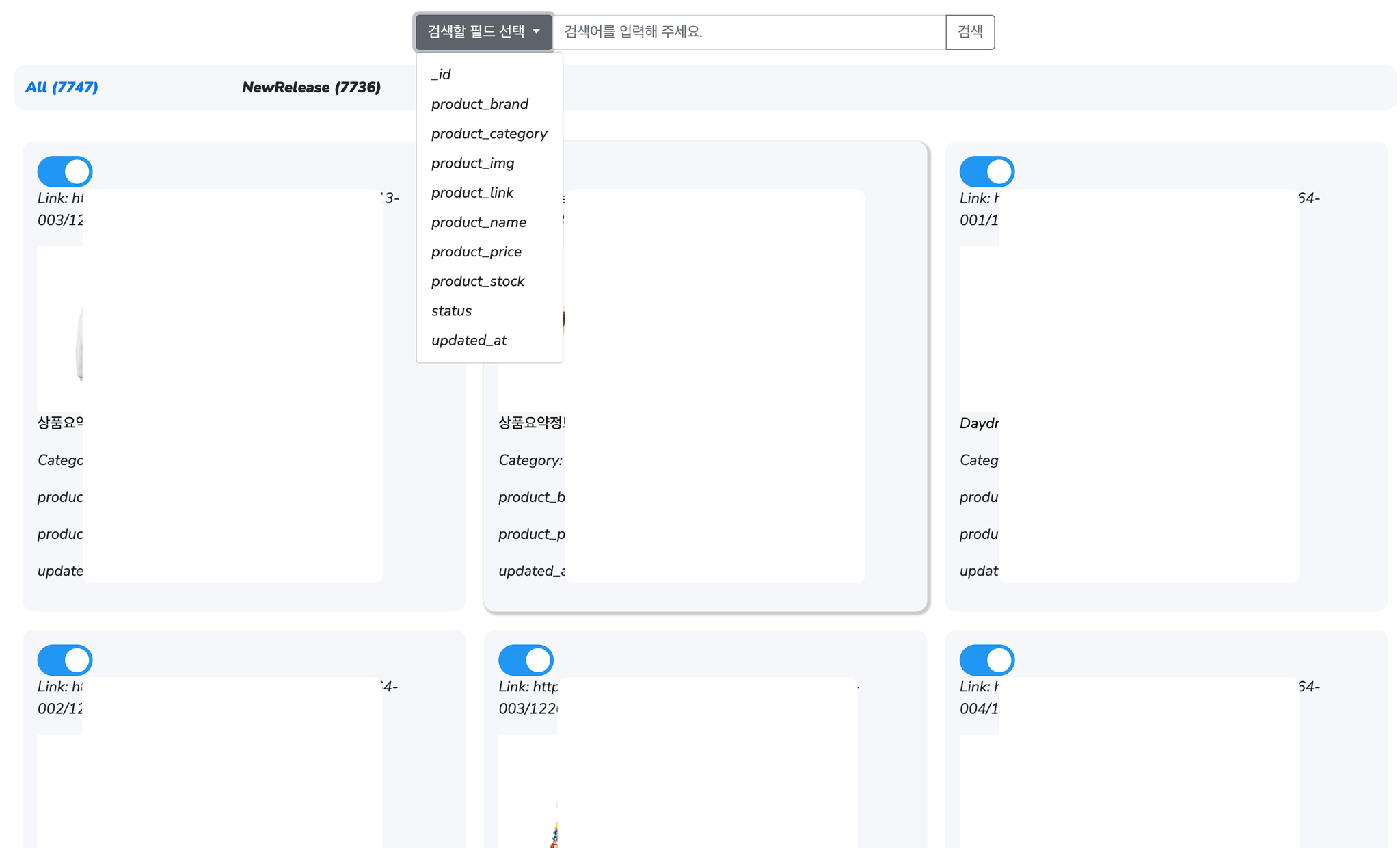Select _id from the field list
The image size is (1400, 848).
(441, 75)
